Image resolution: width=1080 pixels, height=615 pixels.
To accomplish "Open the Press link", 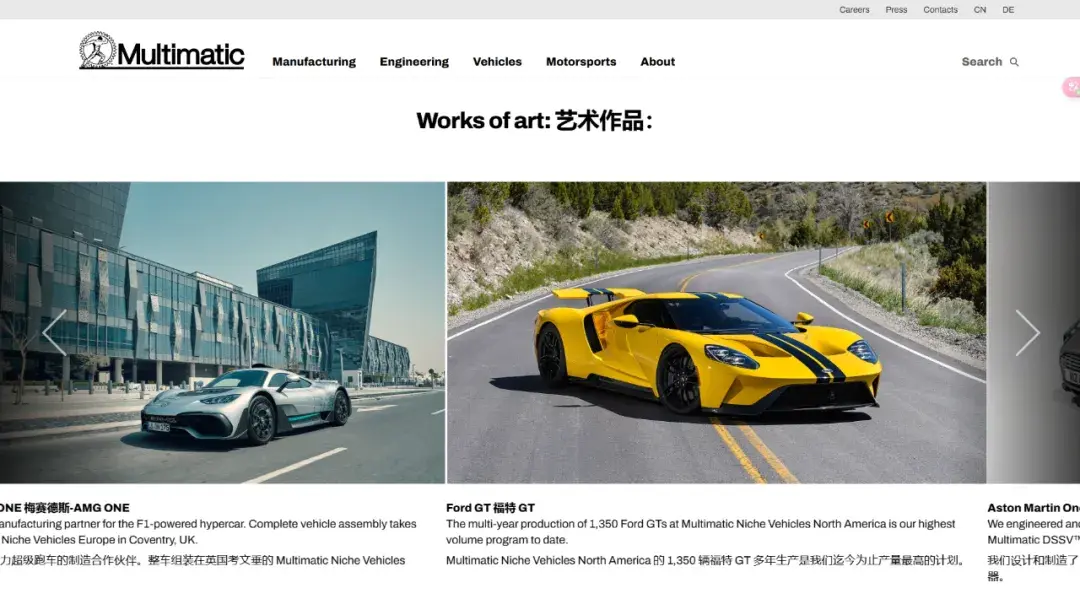I will (x=896, y=10).
